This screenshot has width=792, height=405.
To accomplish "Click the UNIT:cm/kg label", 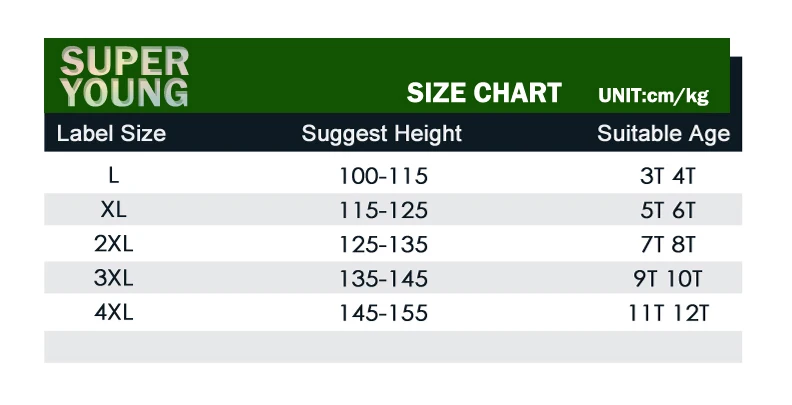I will [x=654, y=95].
